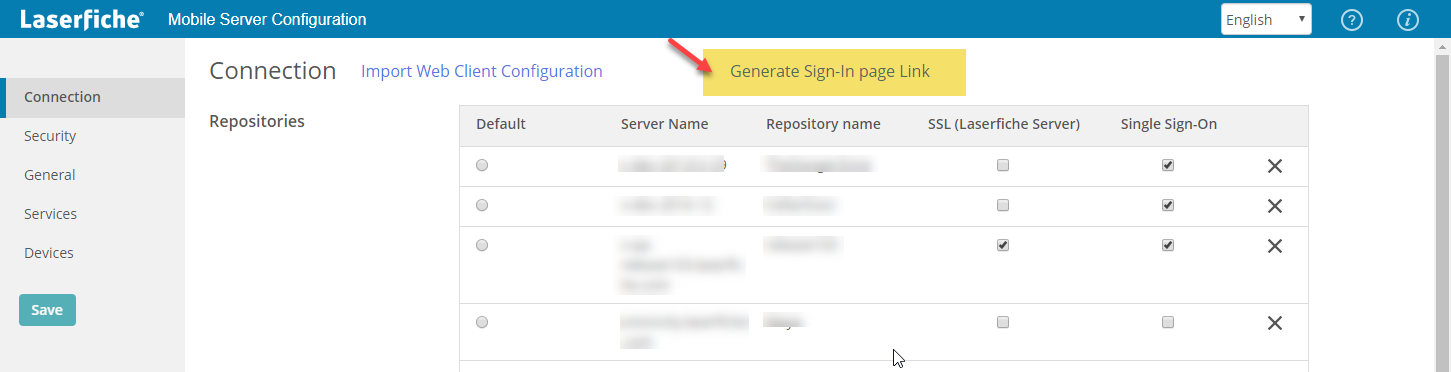Click the SSL (Laserfiche Server) column header
Viewport: 1451px width, 372px height.
(x=1004, y=124)
